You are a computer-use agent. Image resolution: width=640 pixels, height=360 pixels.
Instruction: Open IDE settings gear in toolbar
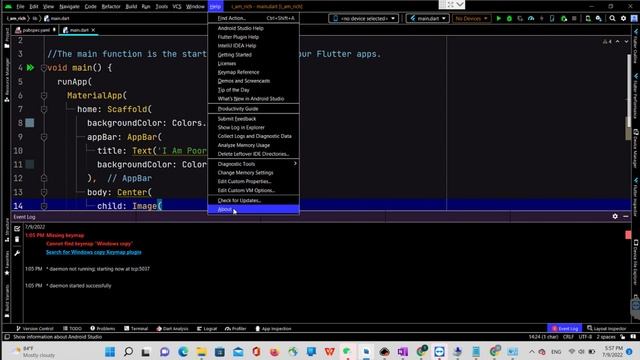coord(623,18)
